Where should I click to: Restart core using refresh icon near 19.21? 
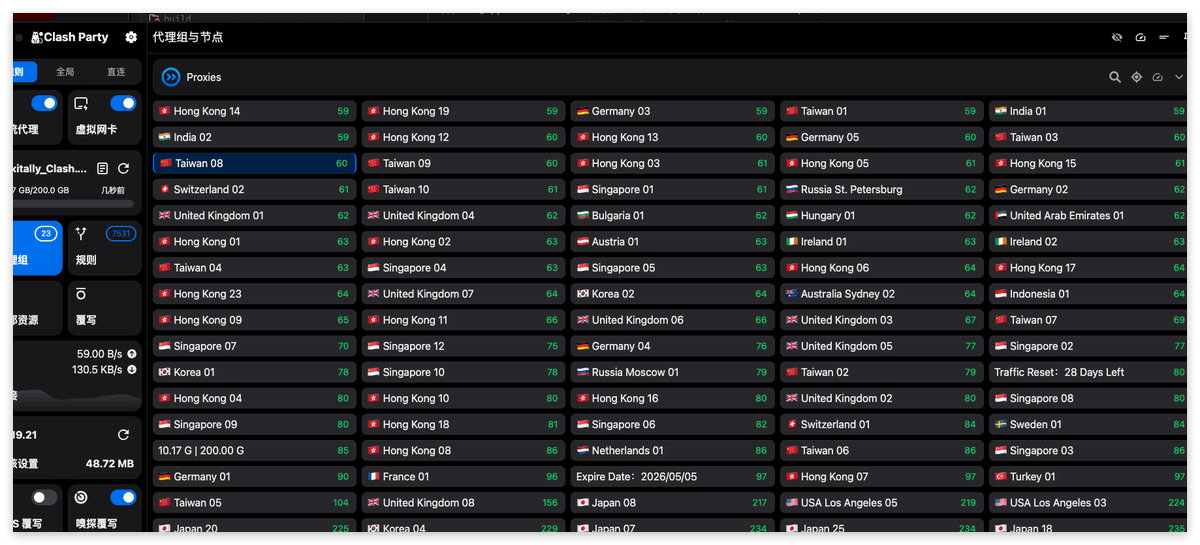coord(123,435)
